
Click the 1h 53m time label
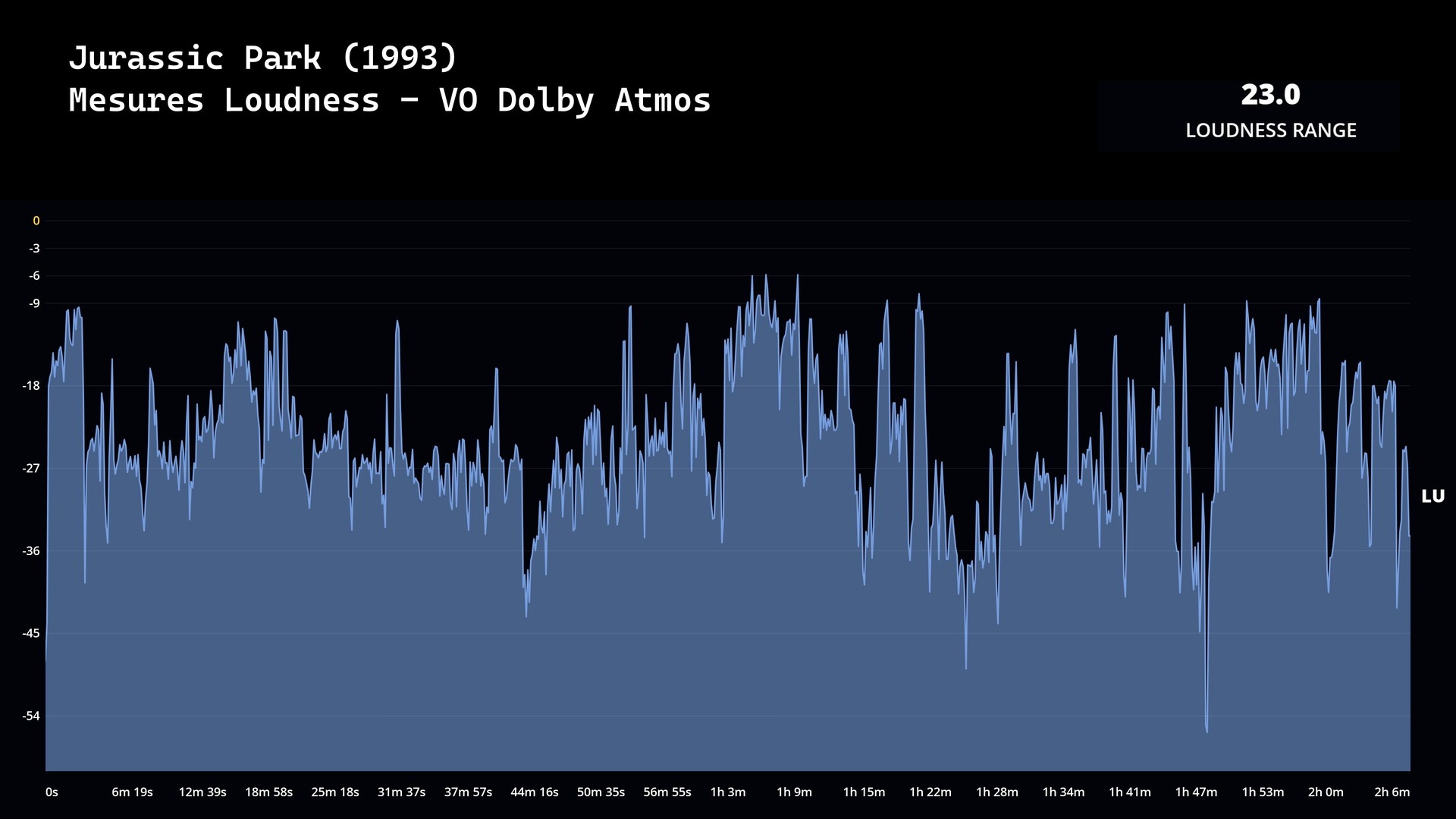1263,792
